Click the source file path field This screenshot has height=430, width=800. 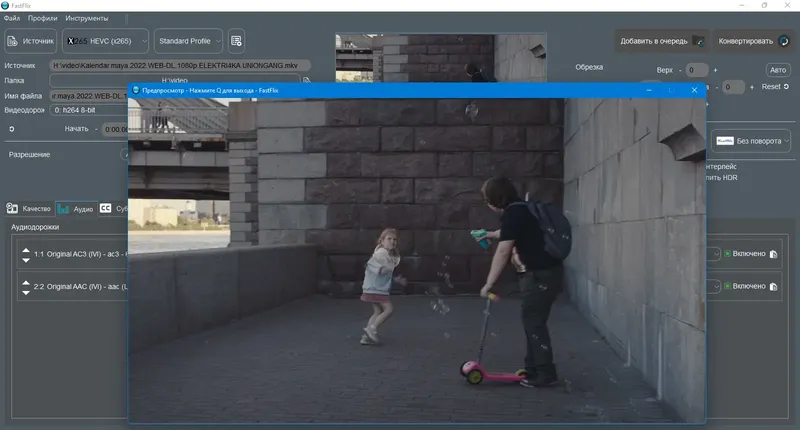pos(180,65)
